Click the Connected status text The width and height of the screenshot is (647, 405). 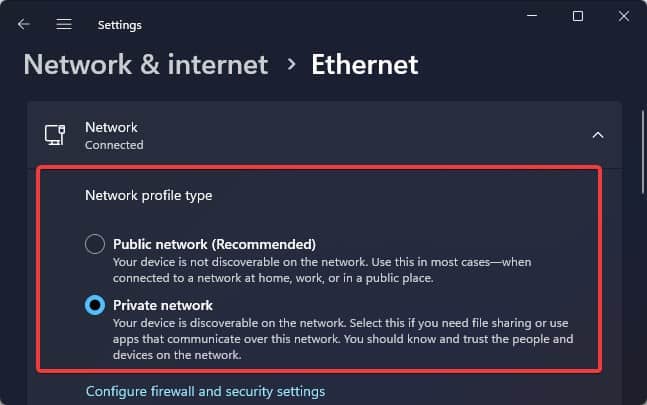click(114, 145)
